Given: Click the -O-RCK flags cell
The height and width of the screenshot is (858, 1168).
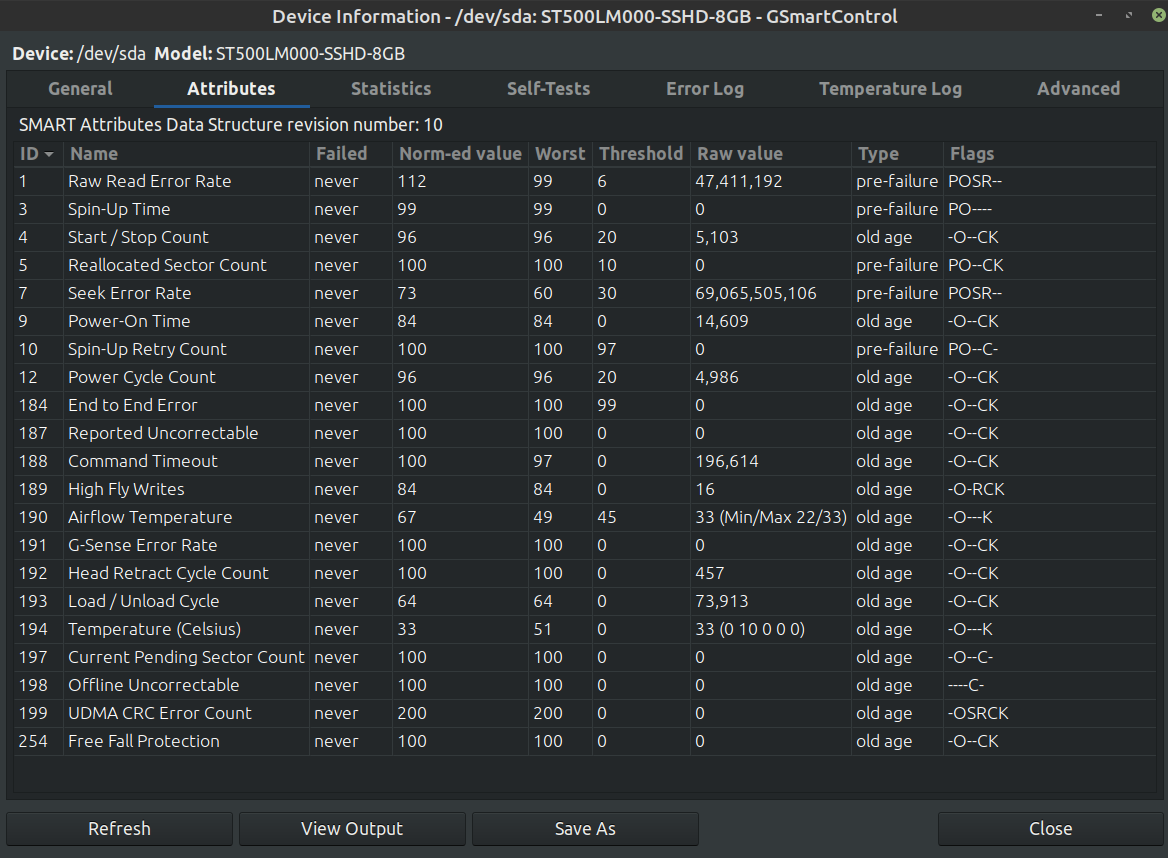Looking at the screenshot, I should coord(976,489).
